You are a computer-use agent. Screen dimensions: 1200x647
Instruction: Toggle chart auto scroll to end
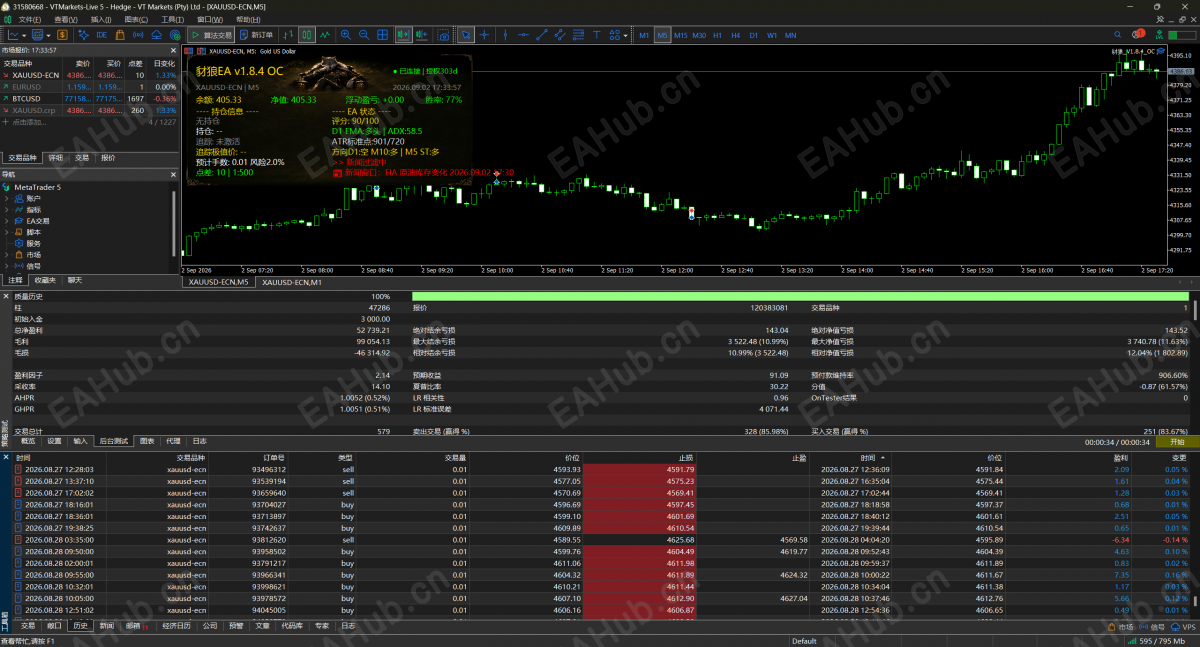point(402,35)
